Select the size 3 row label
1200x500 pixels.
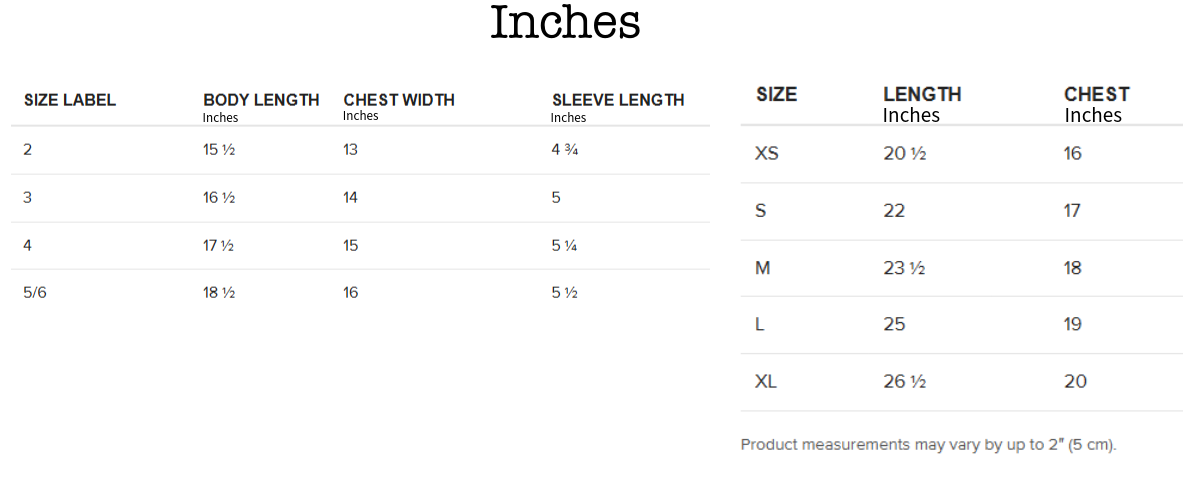coord(28,198)
